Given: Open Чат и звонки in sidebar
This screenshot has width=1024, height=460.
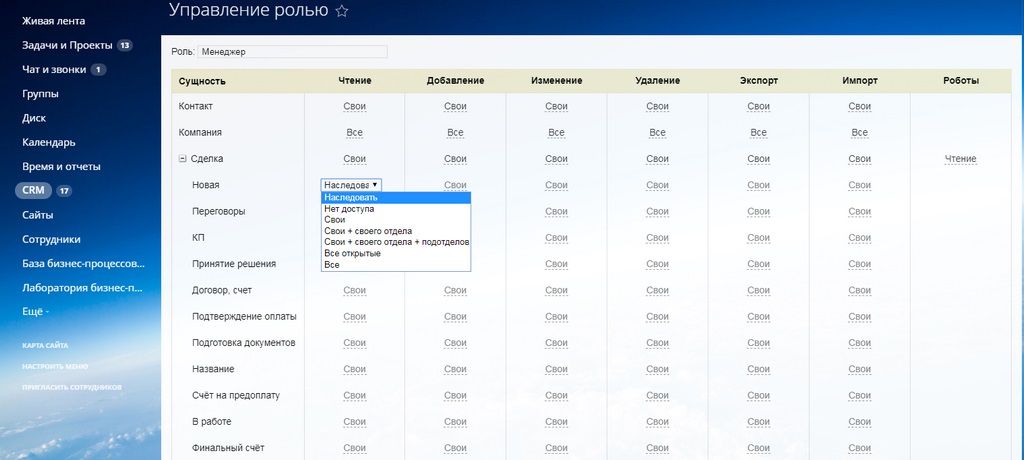Looking at the screenshot, I should 54,69.
